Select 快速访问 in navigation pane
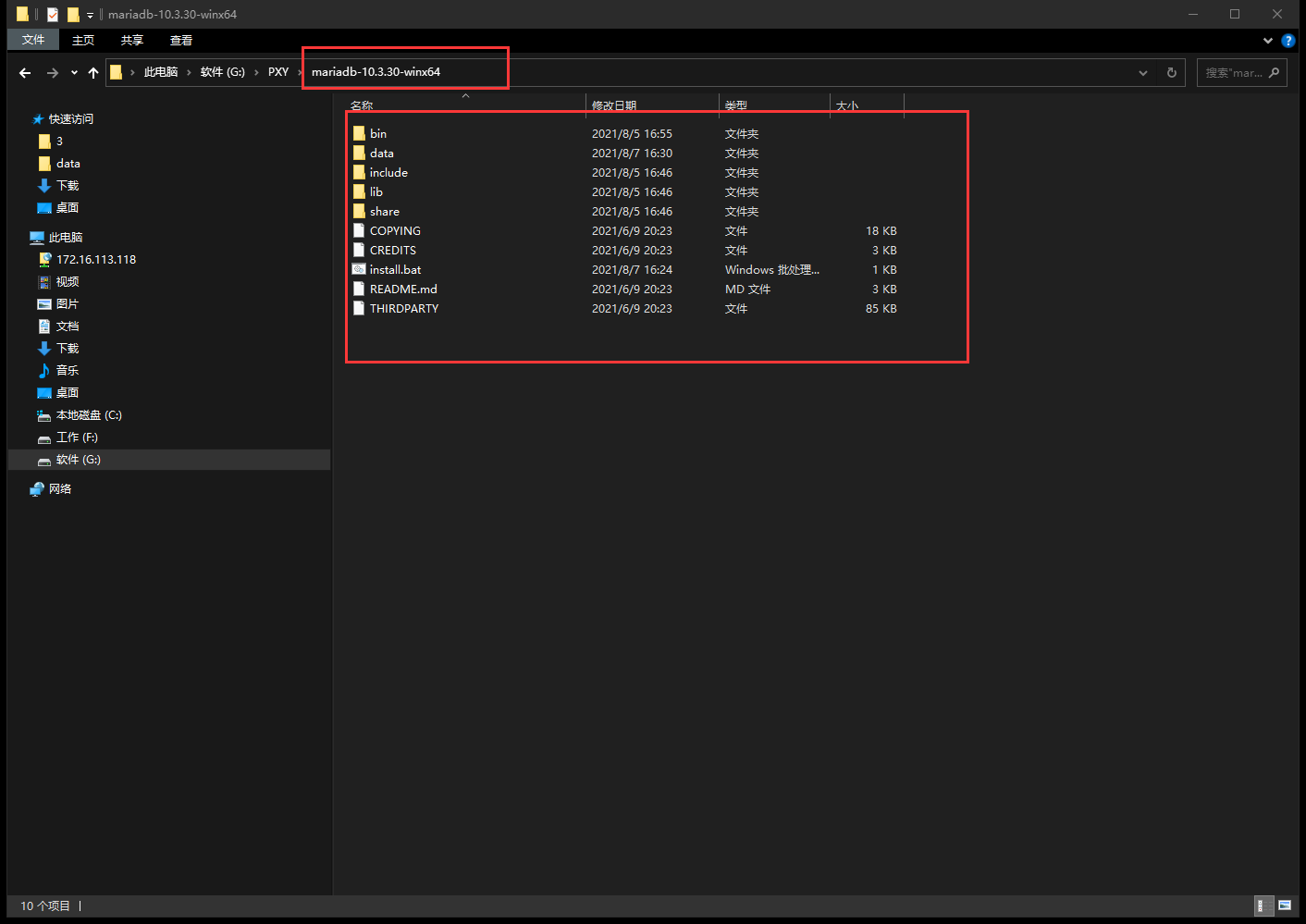1306x924 pixels. point(71,118)
